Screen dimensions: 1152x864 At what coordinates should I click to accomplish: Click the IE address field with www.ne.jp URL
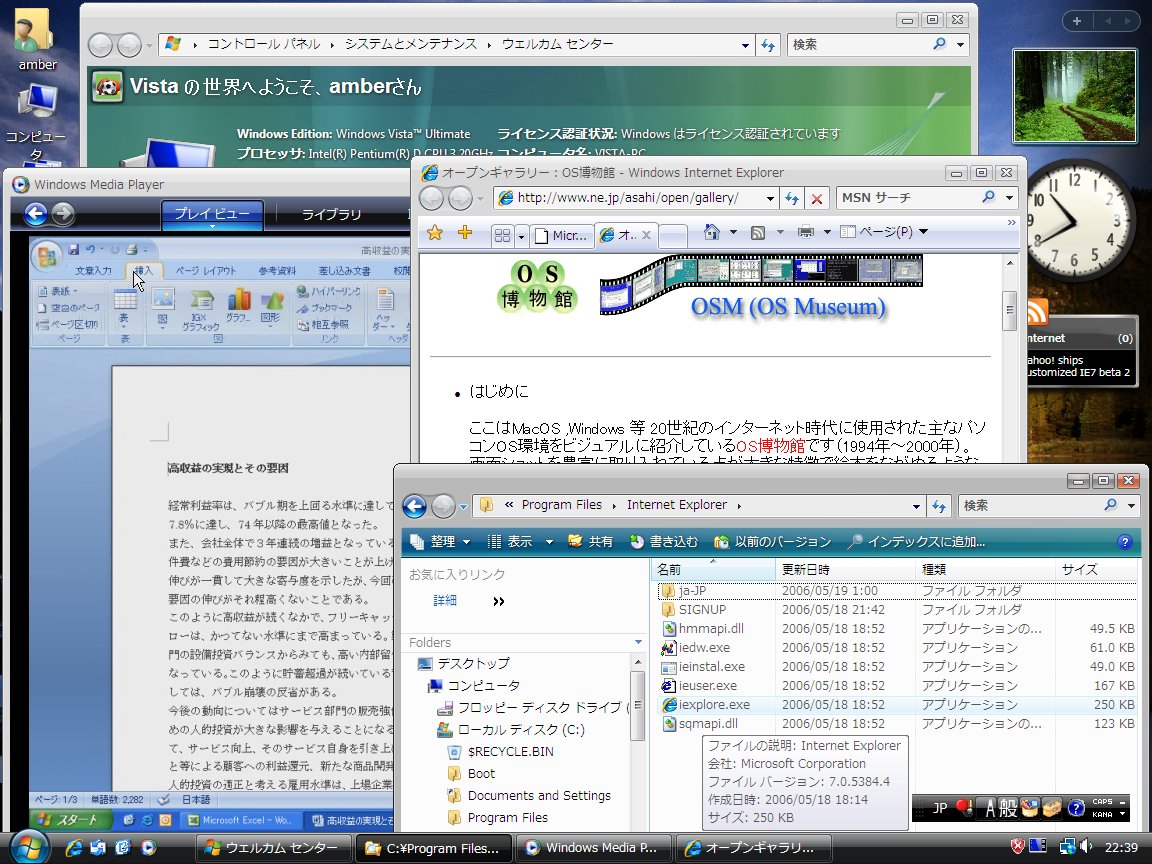point(638,198)
